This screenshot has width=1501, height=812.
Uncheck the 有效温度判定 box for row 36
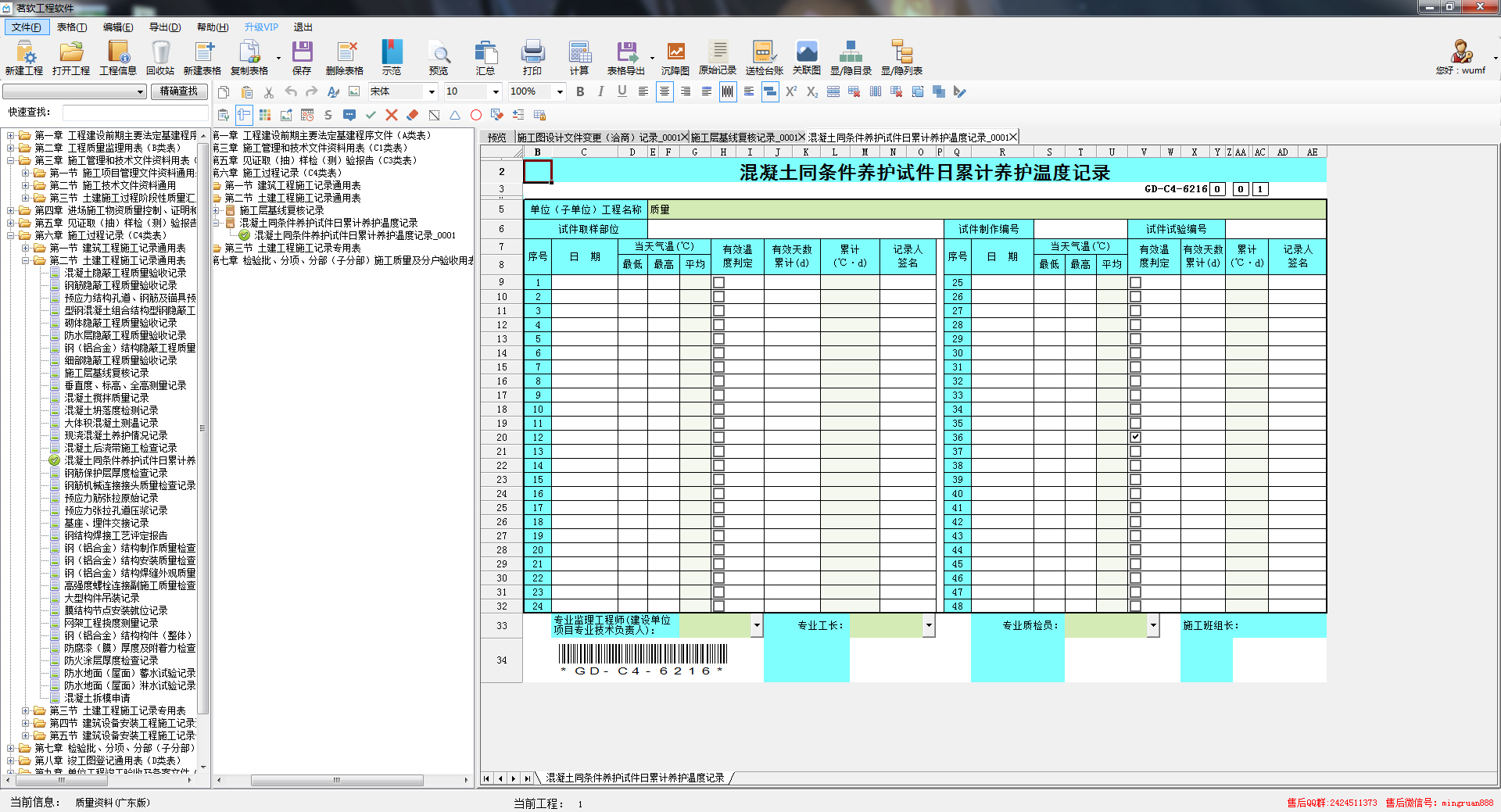click(x=1135, y=437)
